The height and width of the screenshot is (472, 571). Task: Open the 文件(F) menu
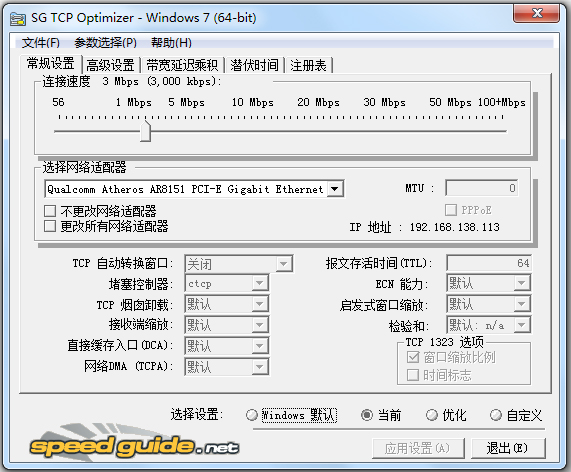40,43
